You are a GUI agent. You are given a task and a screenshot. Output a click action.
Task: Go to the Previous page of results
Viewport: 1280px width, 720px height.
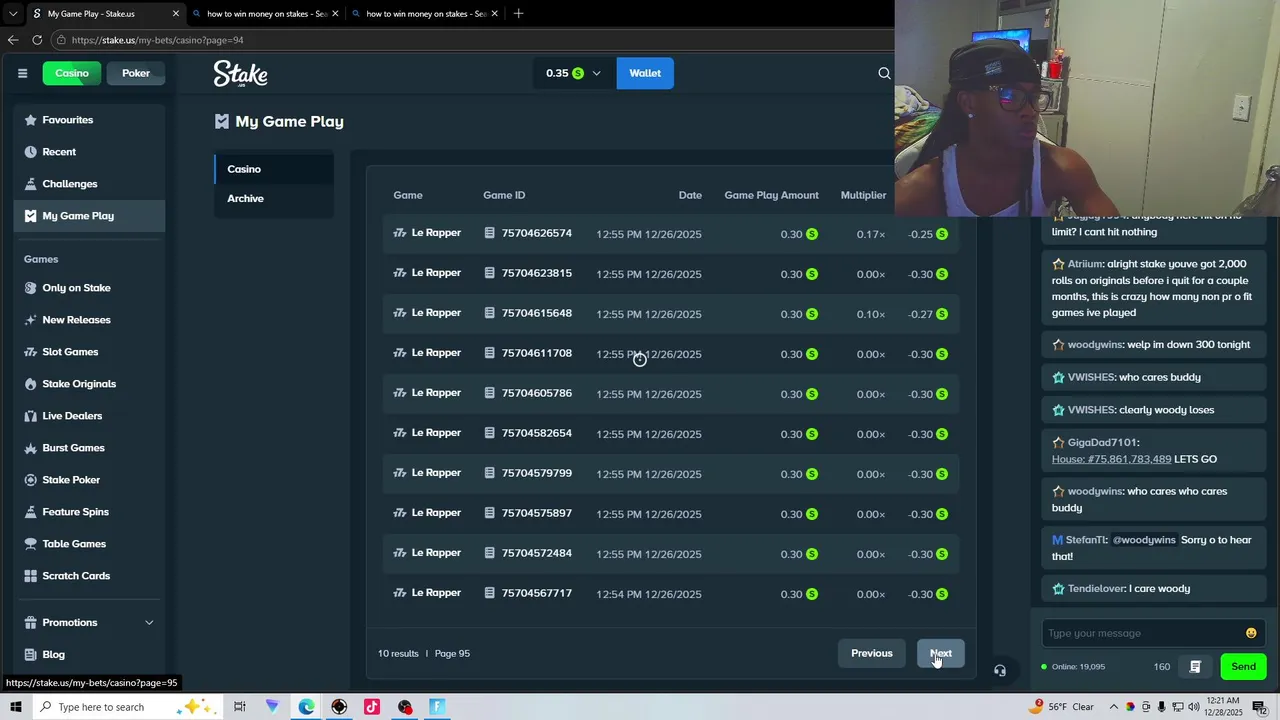tap(872, 653)
